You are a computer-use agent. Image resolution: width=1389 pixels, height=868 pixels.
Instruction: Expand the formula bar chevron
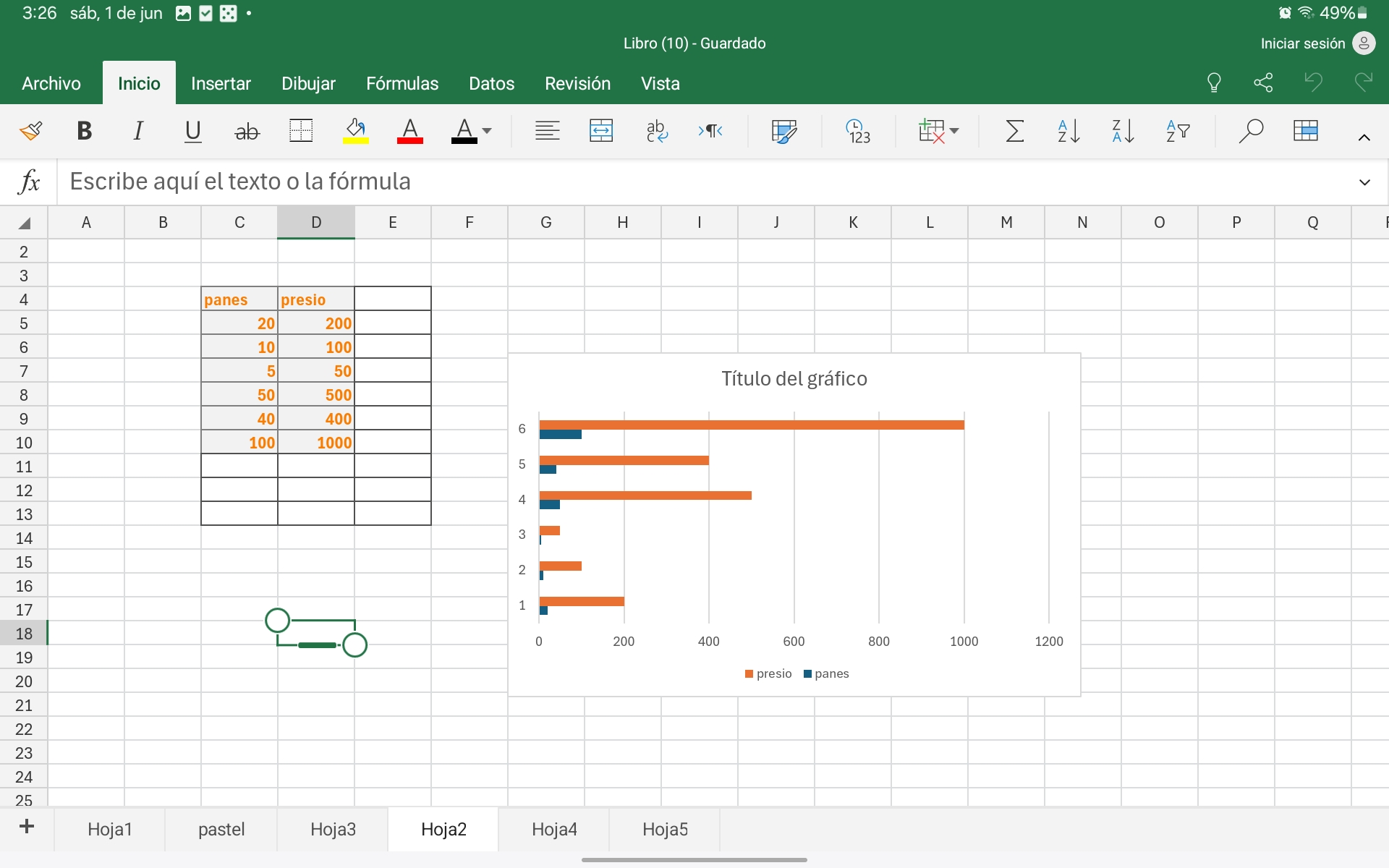(1364, 182)
